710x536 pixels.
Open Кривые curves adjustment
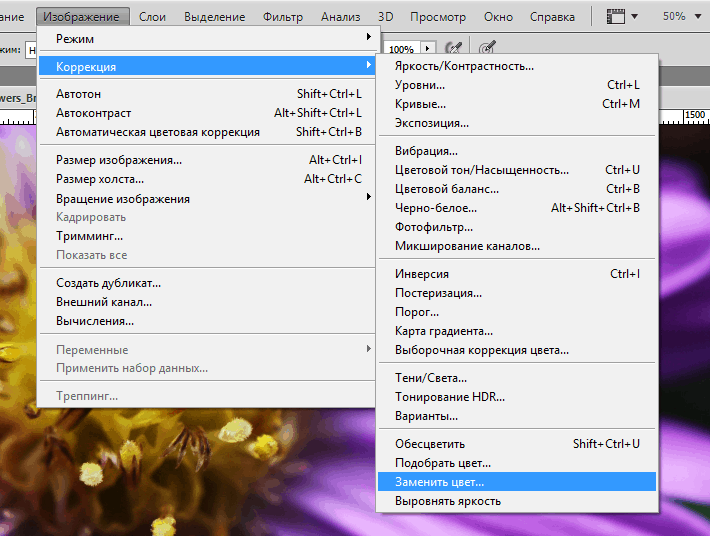point(420,104)
